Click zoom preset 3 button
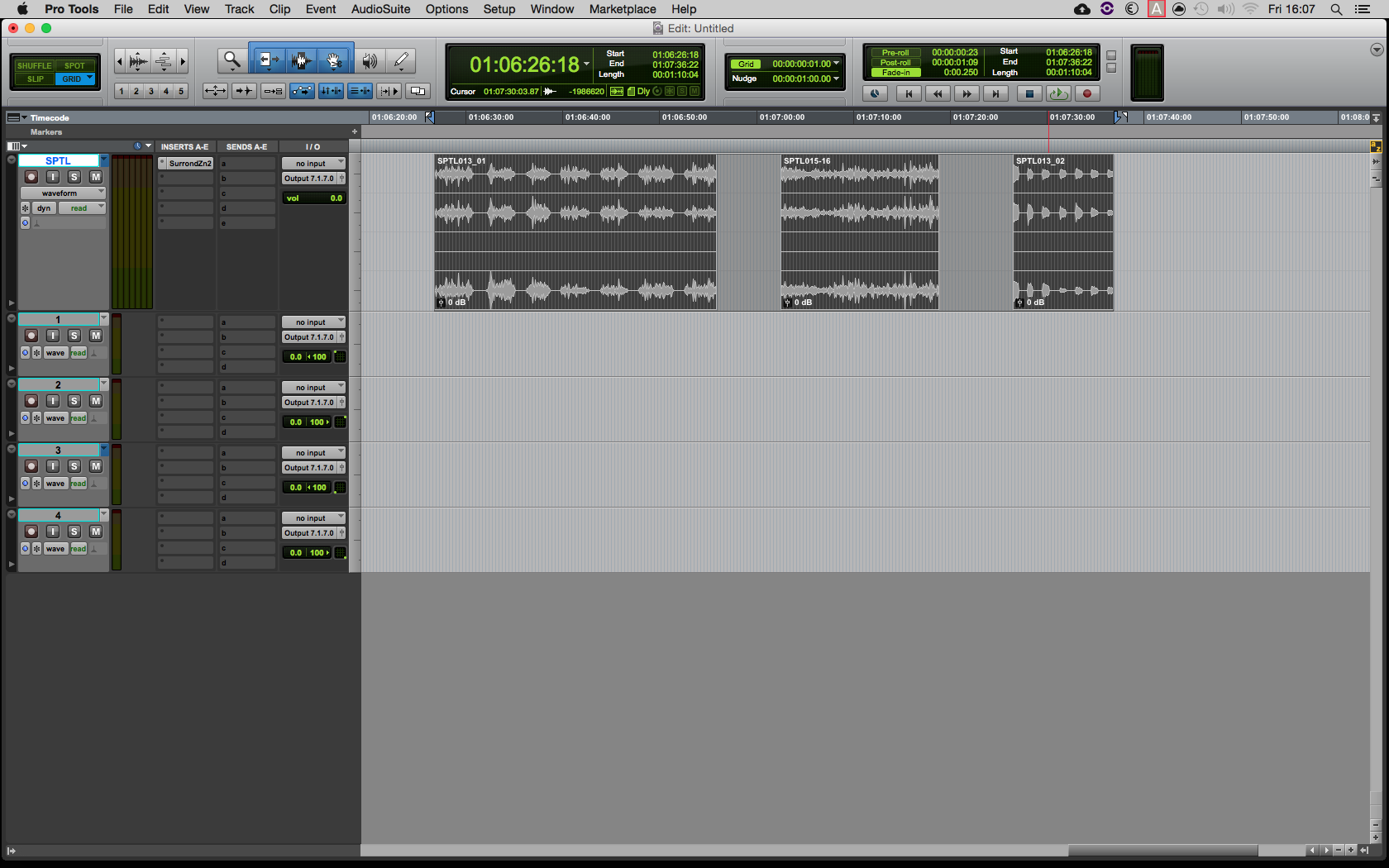Viewport: 1389px width, 868px height. pos(151,91)
